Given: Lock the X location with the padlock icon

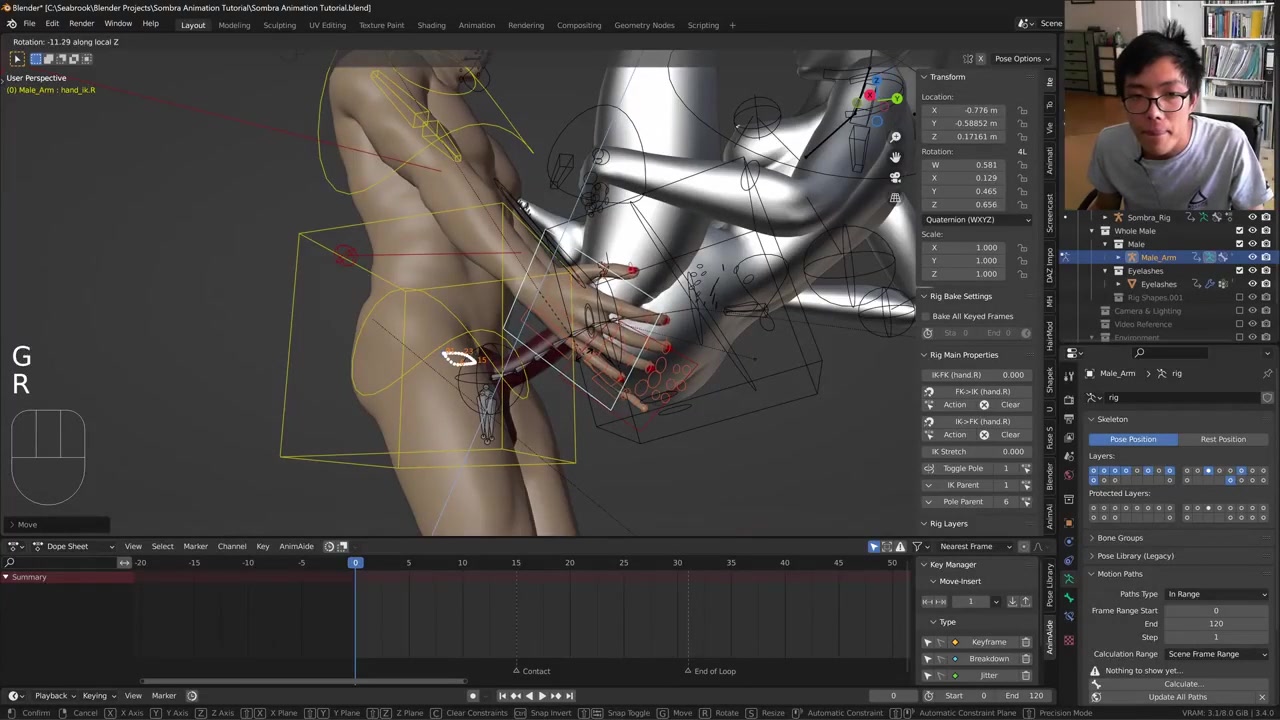Looking at the screenshot, I should 1022,110.
